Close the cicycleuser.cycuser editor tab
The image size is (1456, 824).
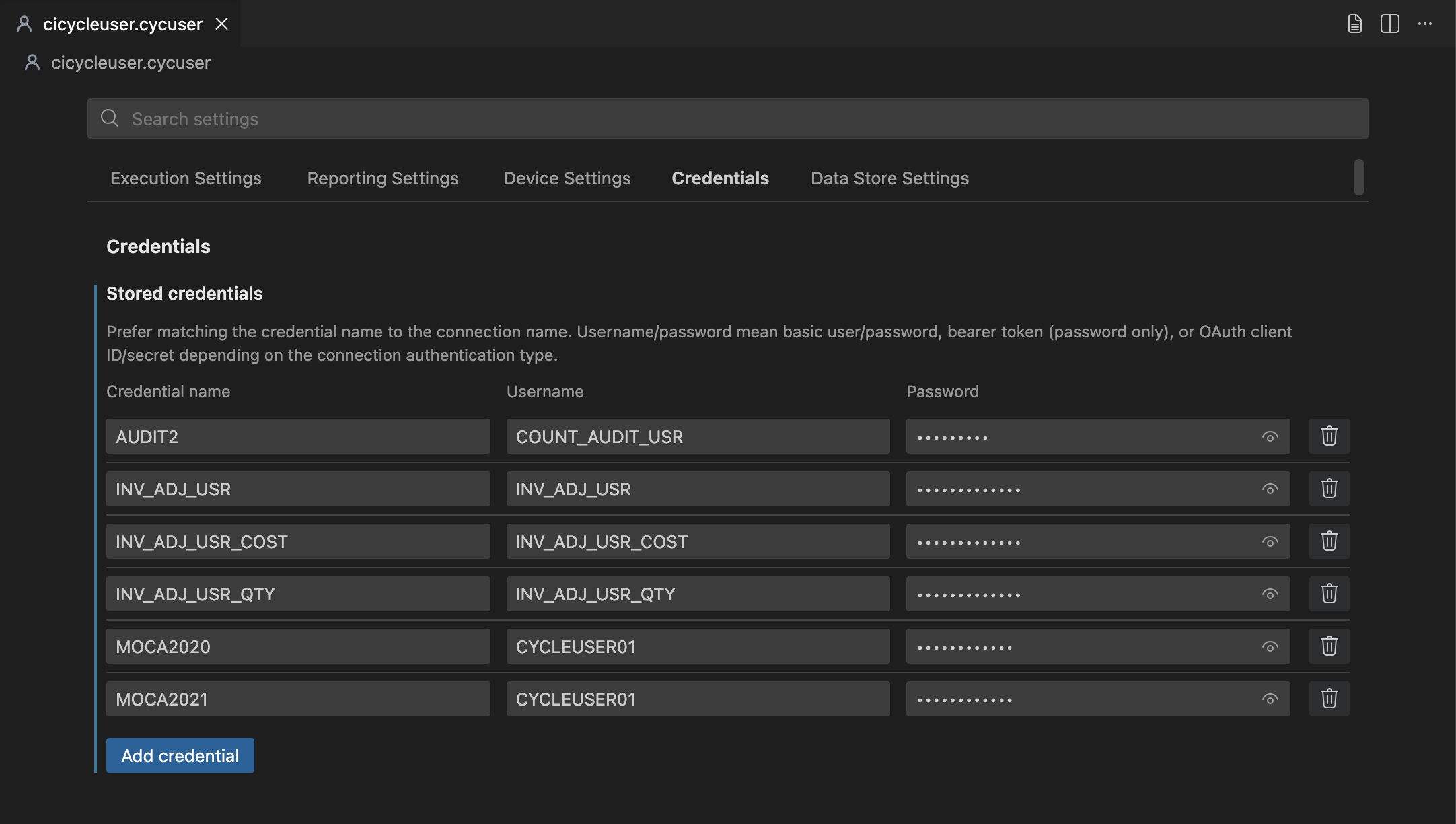[221, 24]
